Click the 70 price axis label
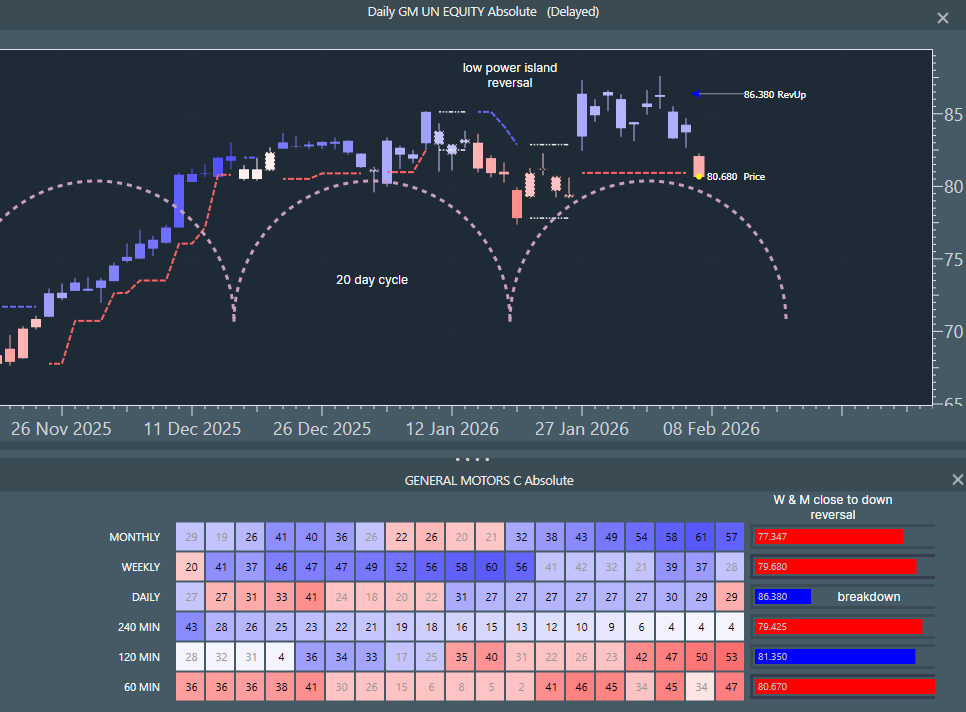 (953, 331)
